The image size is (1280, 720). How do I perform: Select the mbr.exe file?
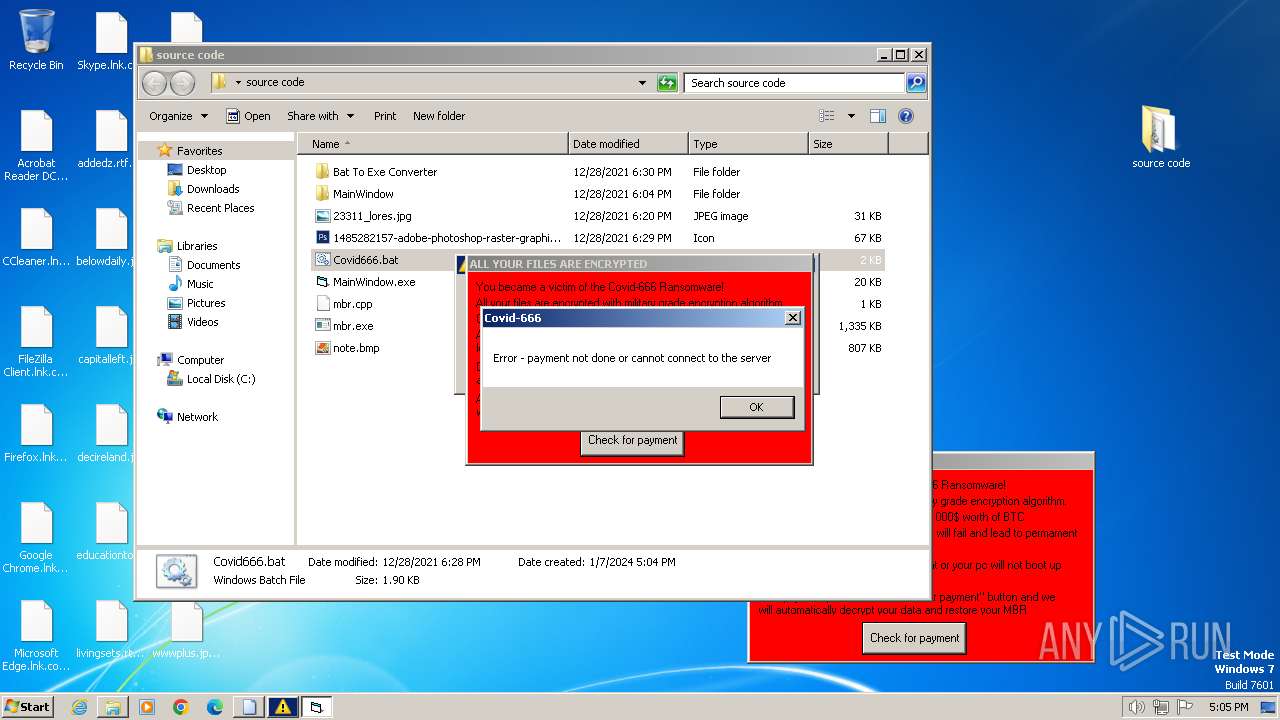(353, 326)
